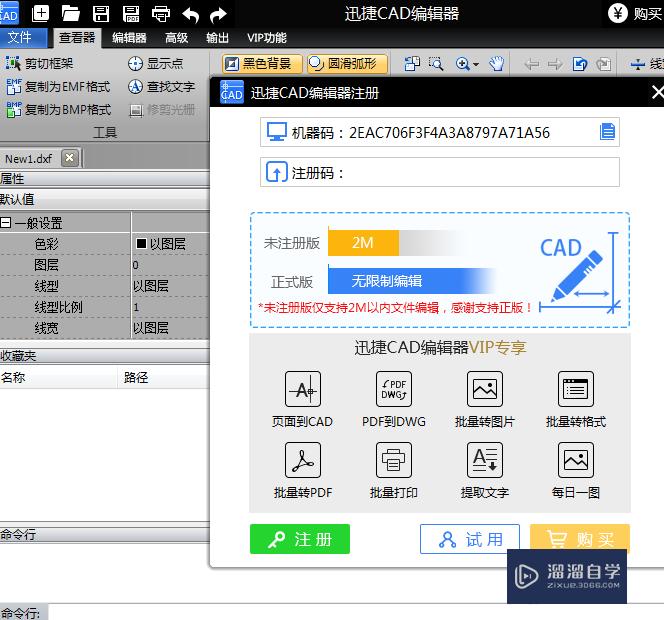Switch to the Editor (编辑器) tab
Viewport: 664px width, 620px height.
[x=129, y=38]
